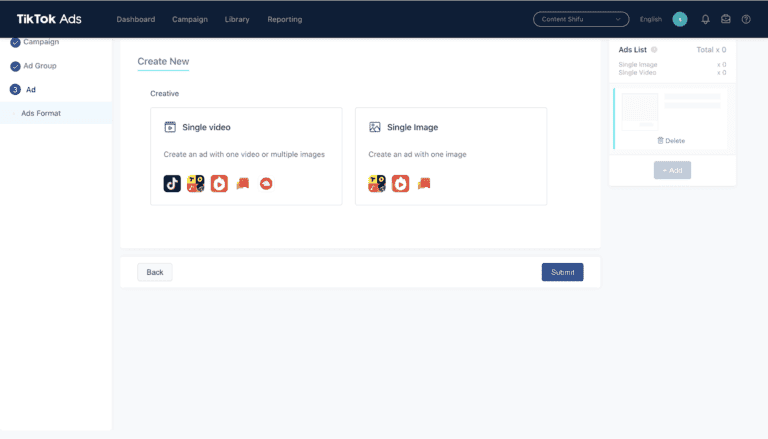This screenshot has width=768, height=439.
Task: Click the Campaign step checkmark icon
Action: click(15, 42)
